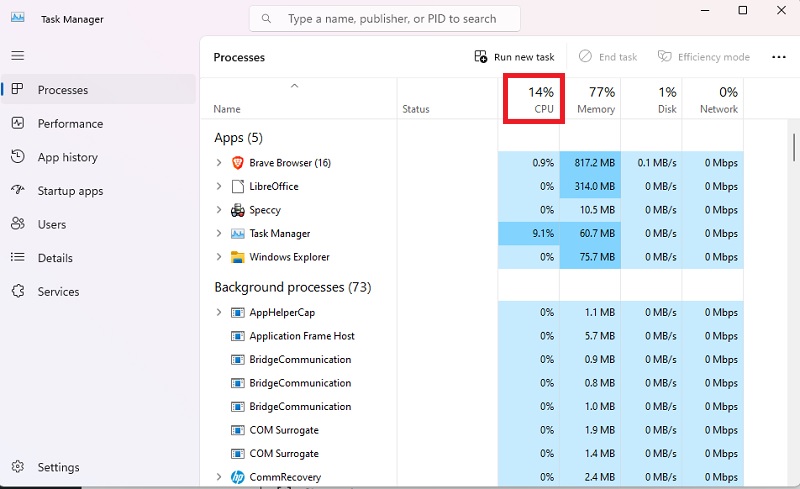Click the Processes sidebar icon
800x489 pixels.
pos(17,89)
